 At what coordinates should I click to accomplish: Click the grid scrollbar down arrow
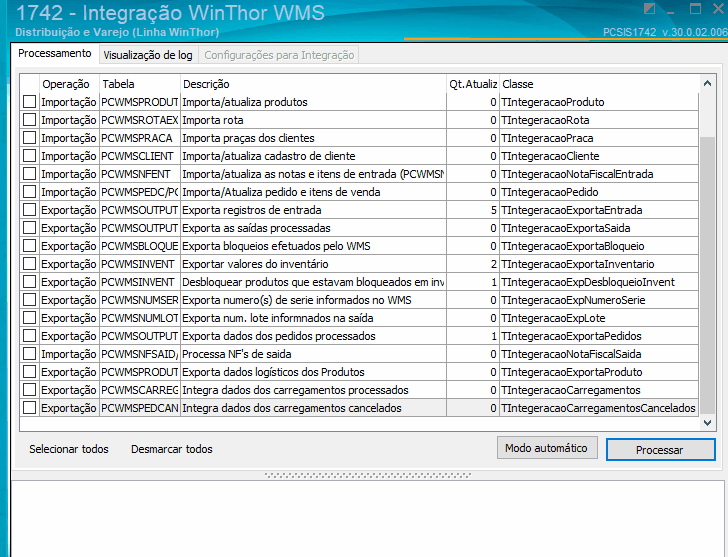[x=707, y=423]
